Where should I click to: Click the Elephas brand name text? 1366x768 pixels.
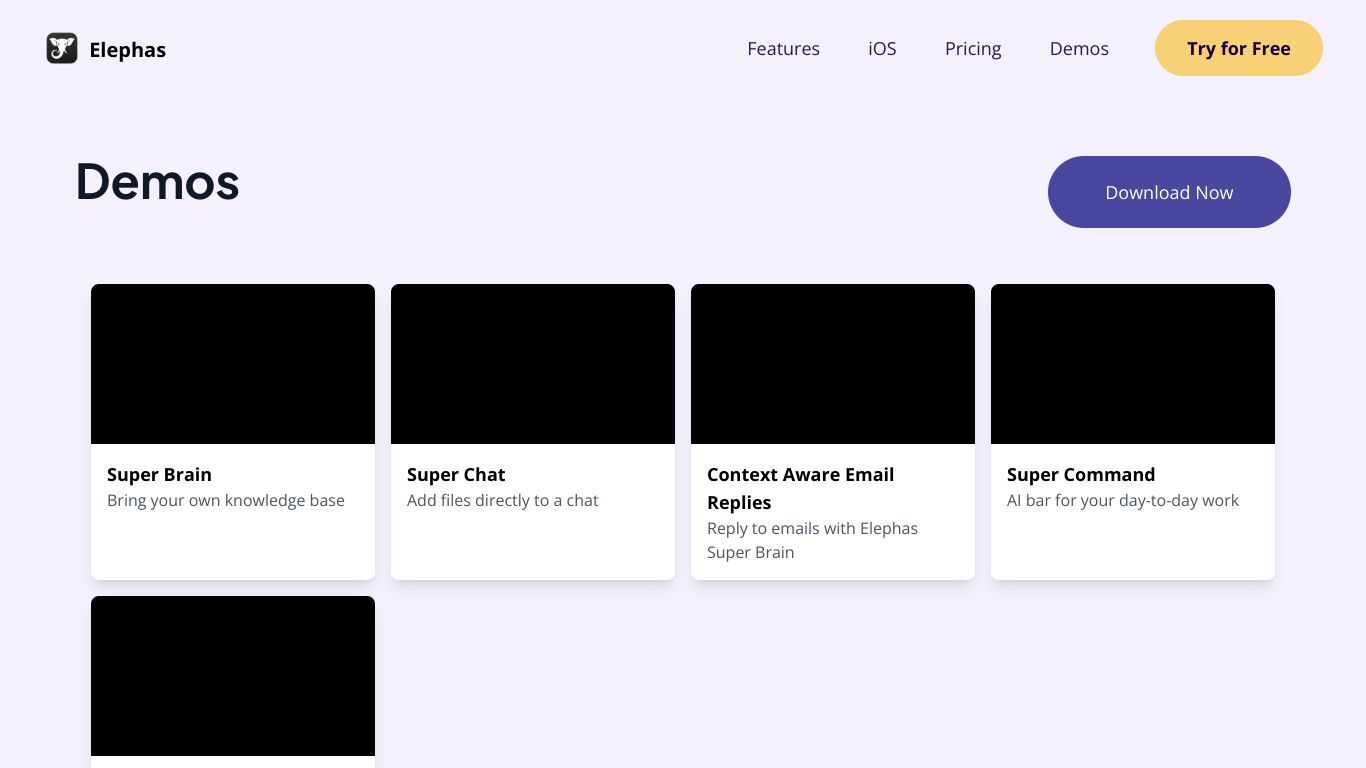(127, 49)
